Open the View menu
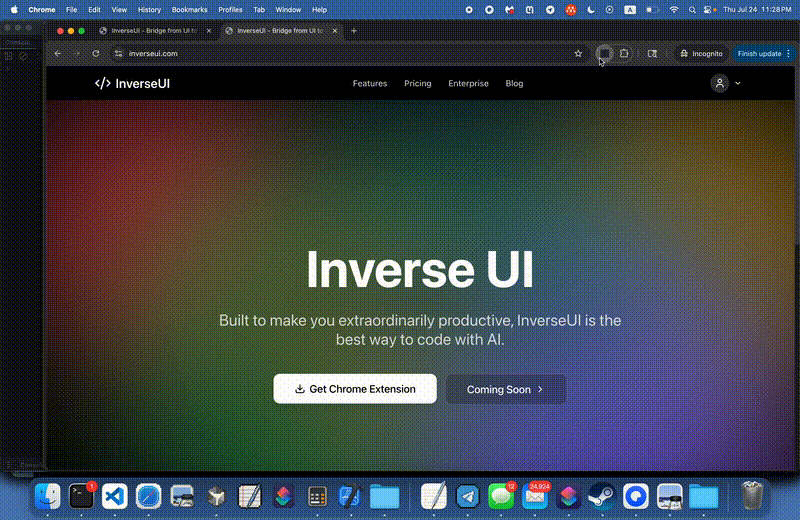The height and width of the screenshot is (520, 800). coord(119,10)
